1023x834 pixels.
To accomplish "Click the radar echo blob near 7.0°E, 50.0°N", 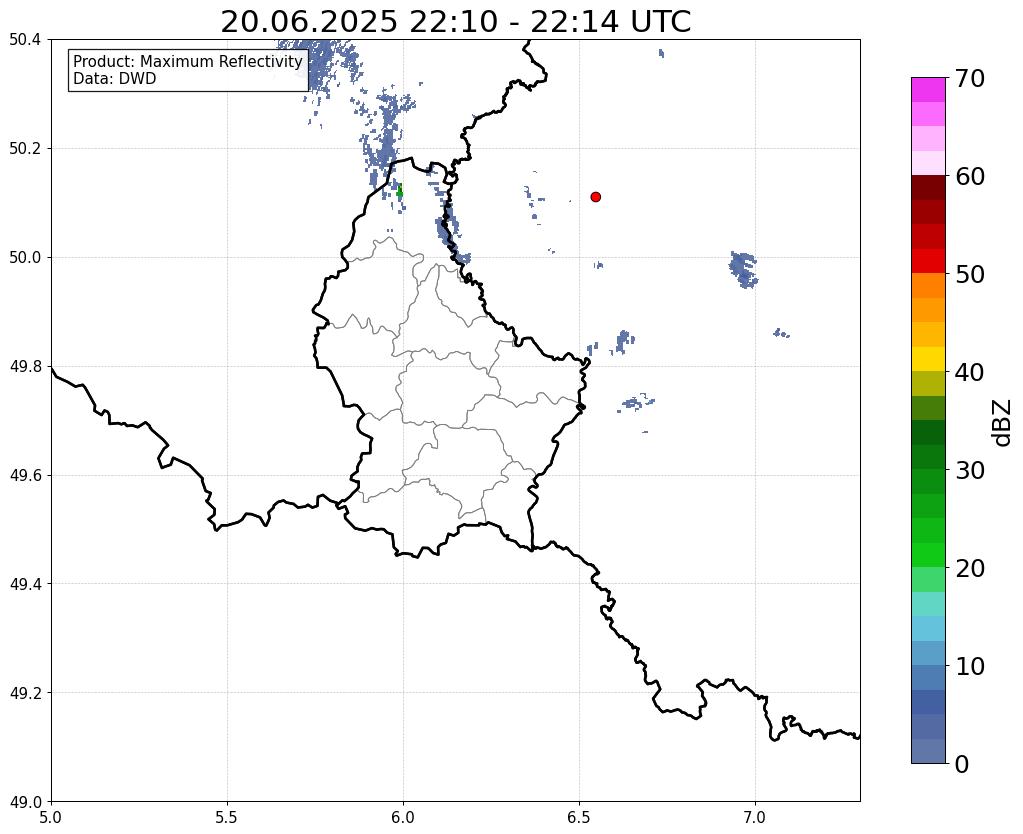I will tap(744, 269).
